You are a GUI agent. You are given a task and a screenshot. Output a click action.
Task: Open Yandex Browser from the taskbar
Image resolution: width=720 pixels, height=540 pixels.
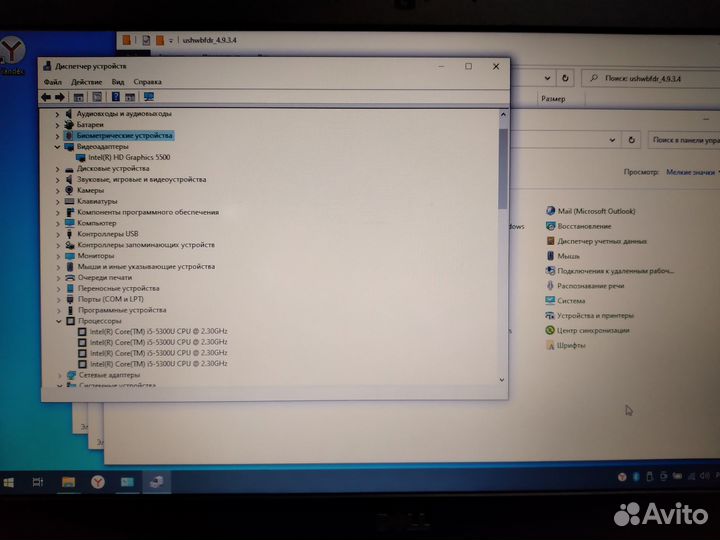[x=98, y=482]
